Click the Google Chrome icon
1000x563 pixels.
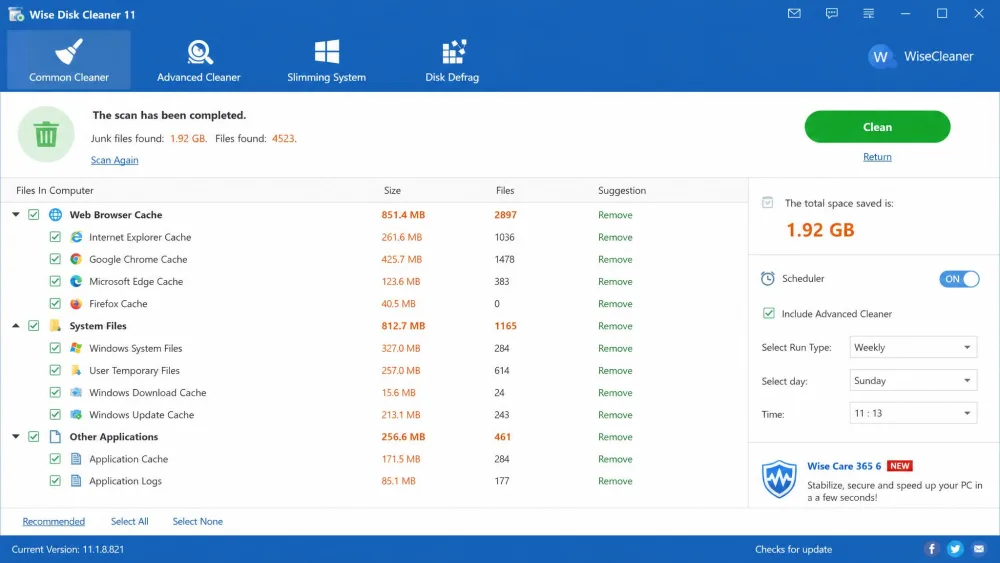click(x=76, y=259)
